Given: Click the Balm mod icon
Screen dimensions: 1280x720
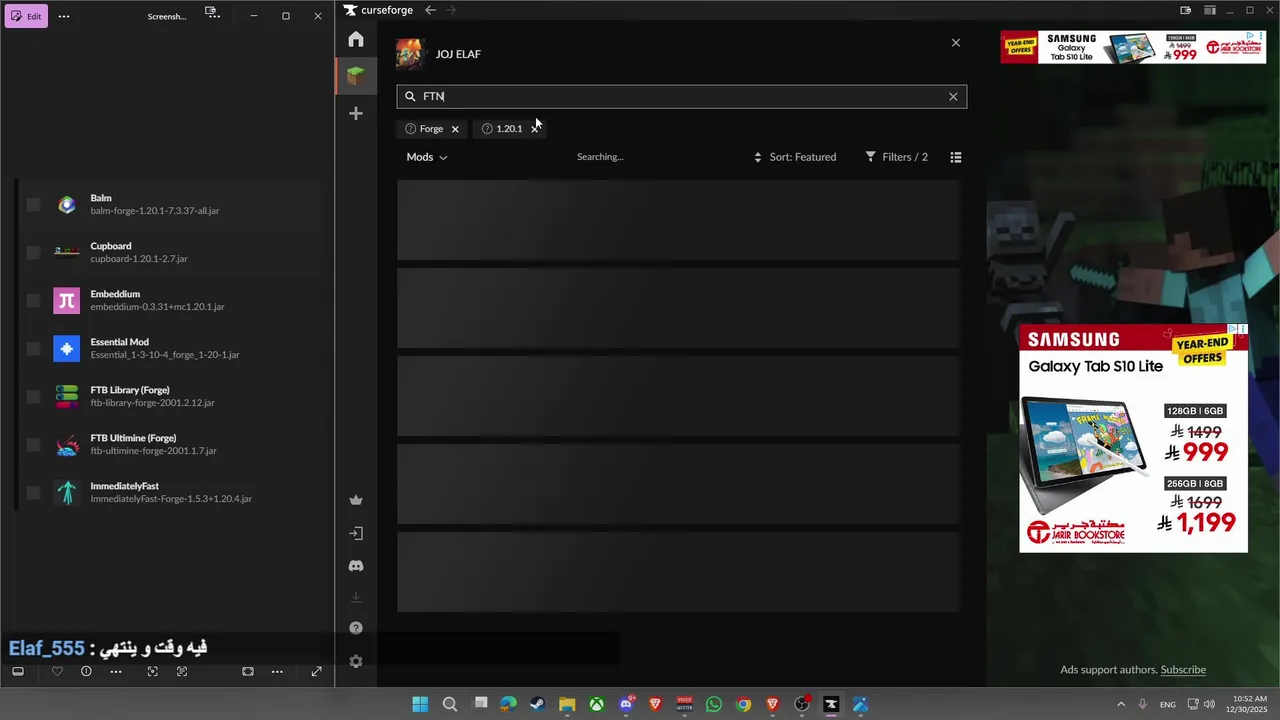Looking at the screenshot, I should coord(67,205).
